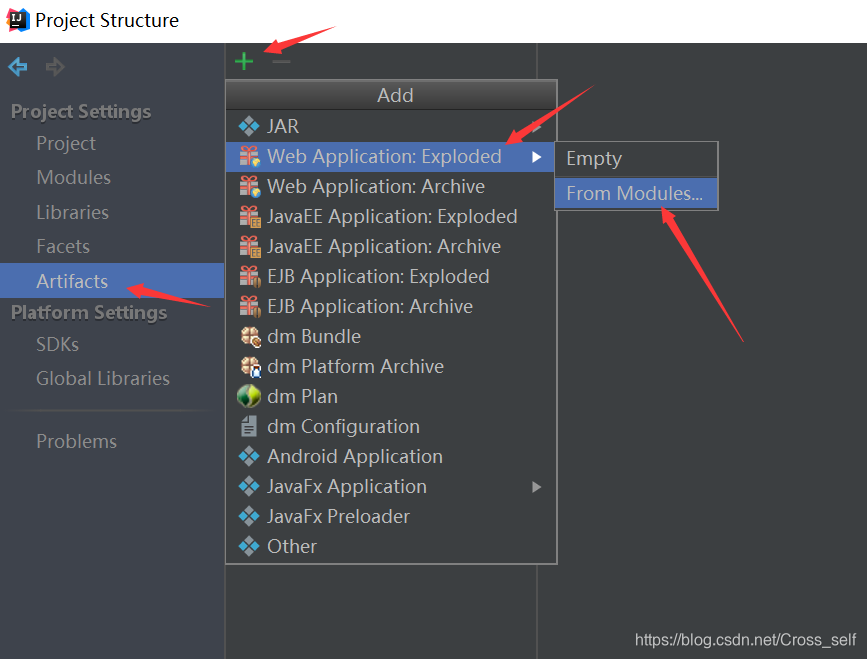Choose JavaFx Preloader entry
The height and width of the screenshot is (659, 867).
click(390, 516)
